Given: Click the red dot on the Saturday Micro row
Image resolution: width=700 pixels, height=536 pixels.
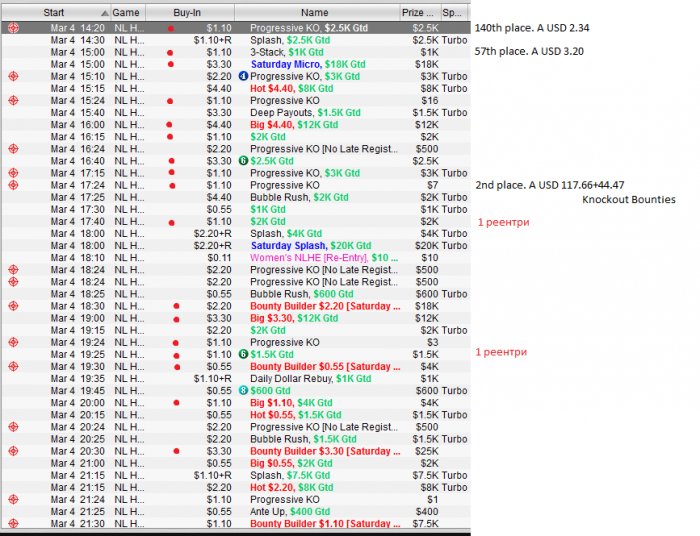Looking at the screenshot, I should point(171,64).
